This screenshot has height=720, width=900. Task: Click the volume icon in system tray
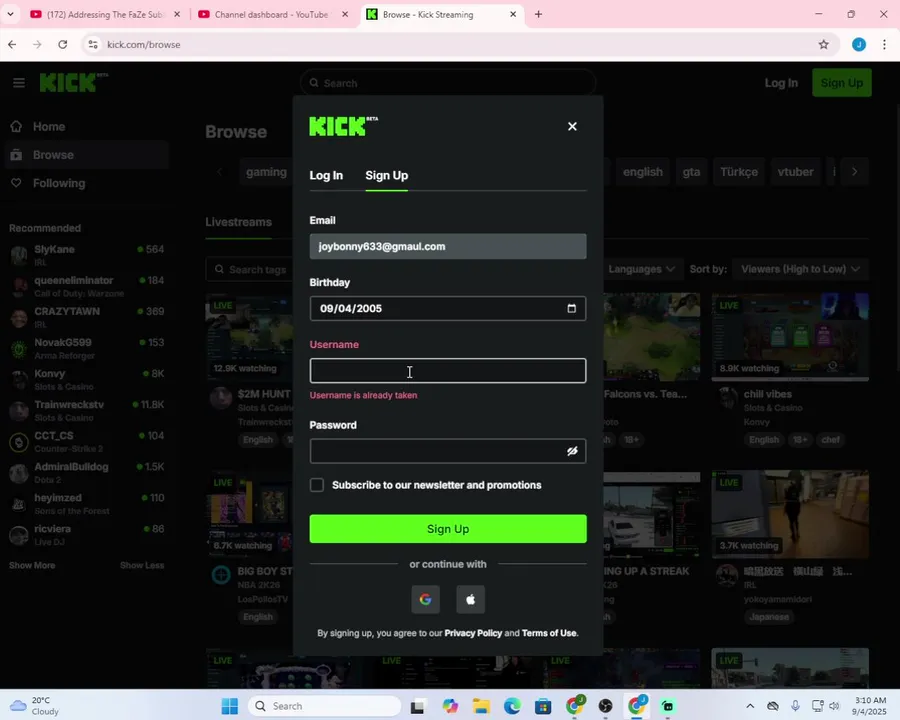(834, 706)
